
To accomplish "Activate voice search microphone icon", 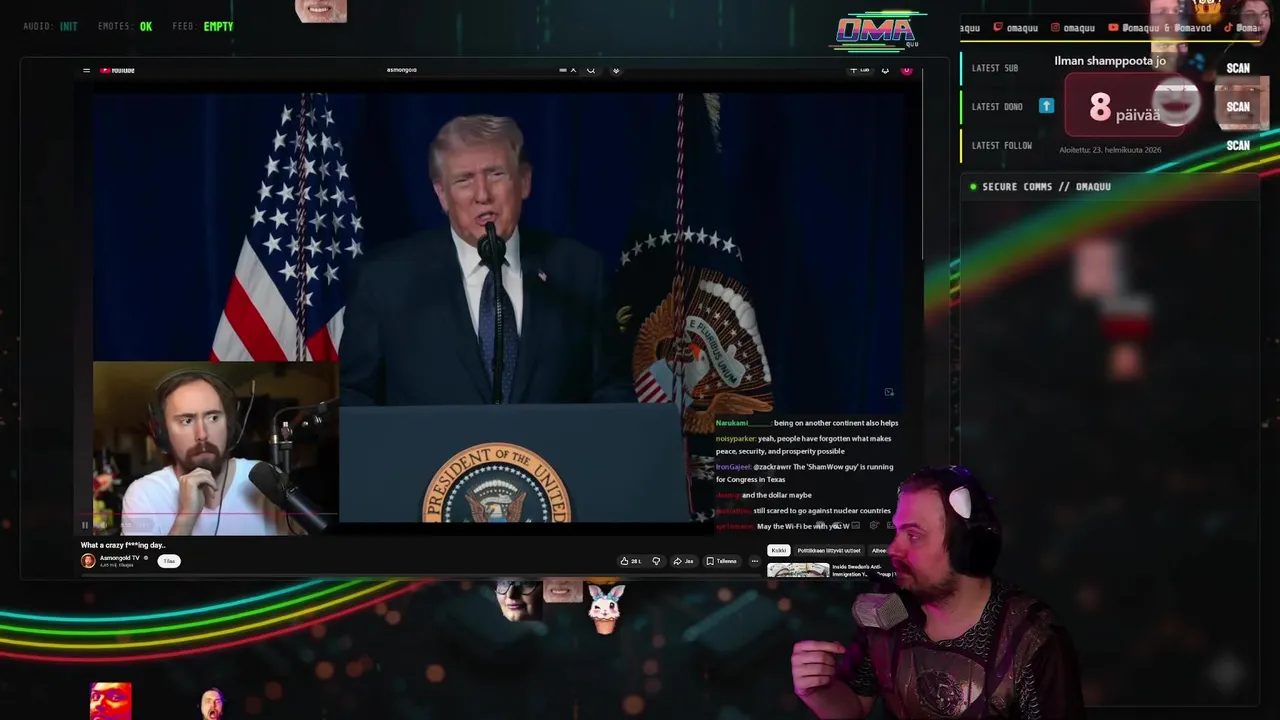I will (616, 70).
